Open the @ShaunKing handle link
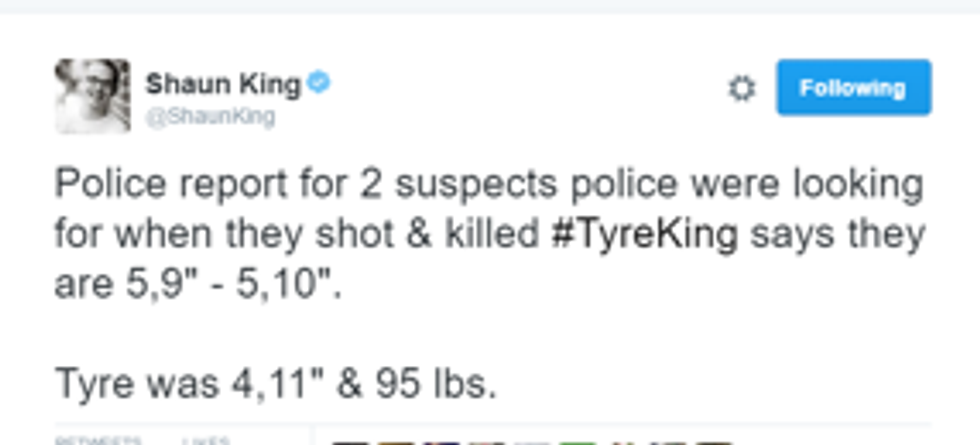This screenshot has width=980, height=445. coord(210,117)
